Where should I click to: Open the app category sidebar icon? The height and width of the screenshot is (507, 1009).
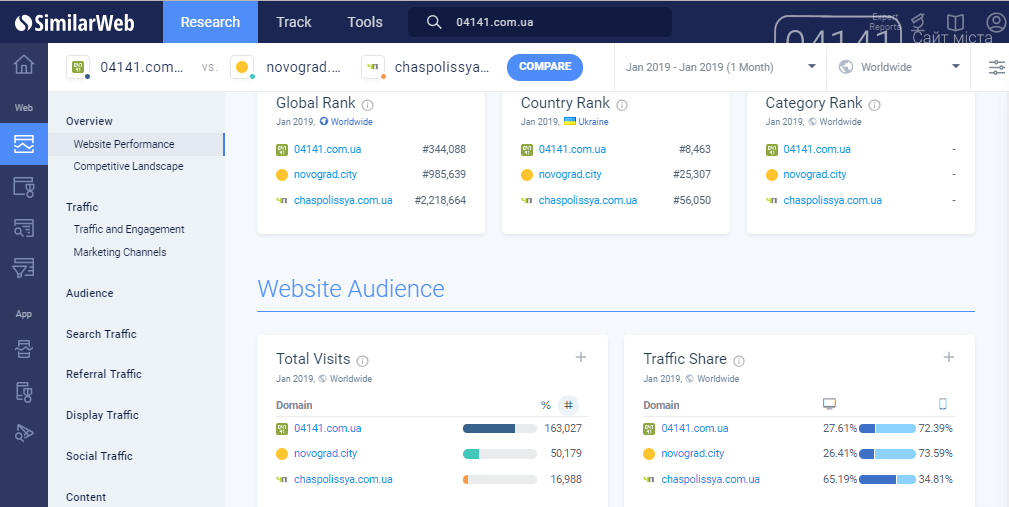tap(24, 391)
